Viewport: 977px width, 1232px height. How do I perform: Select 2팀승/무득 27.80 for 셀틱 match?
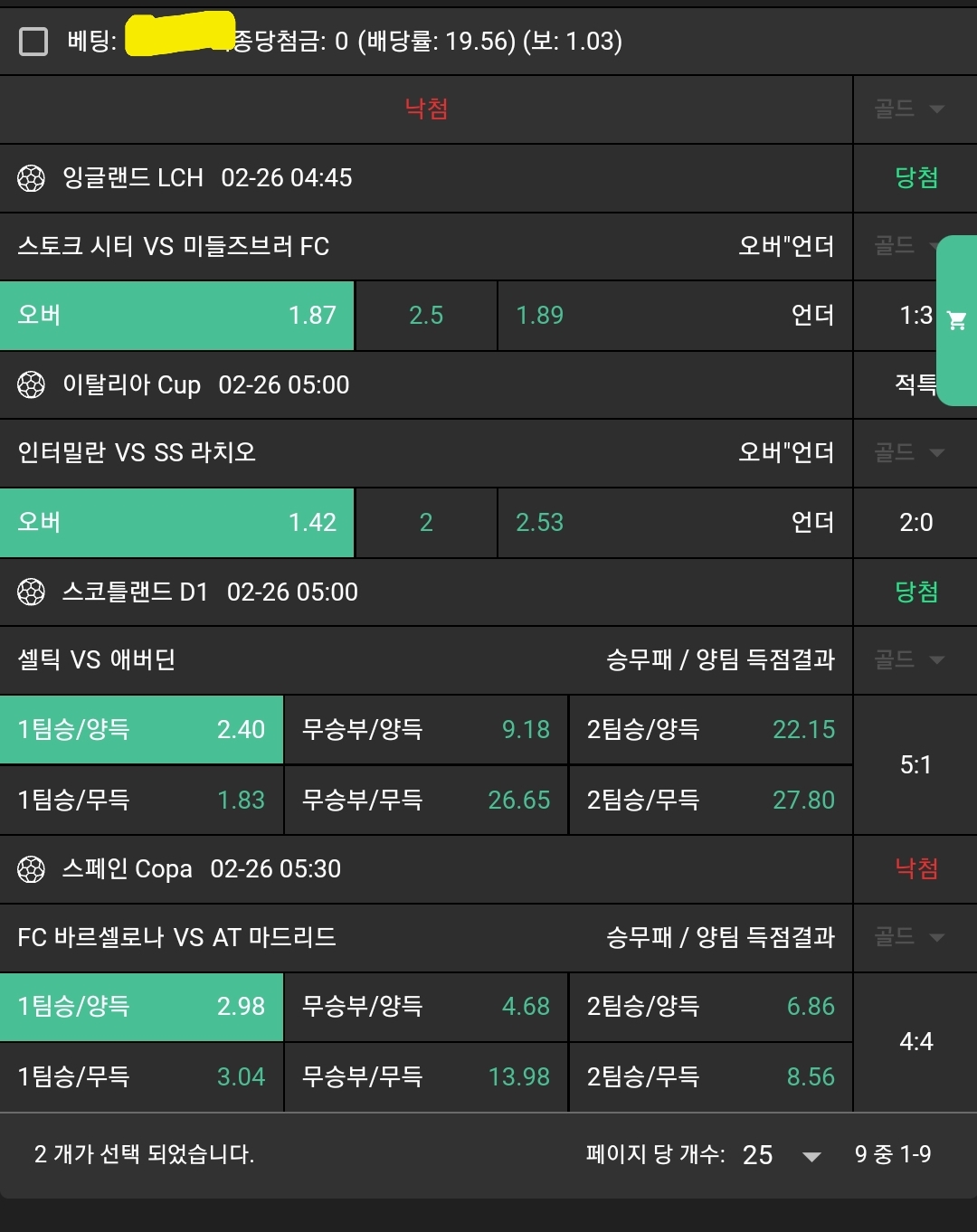pos(711,801)
